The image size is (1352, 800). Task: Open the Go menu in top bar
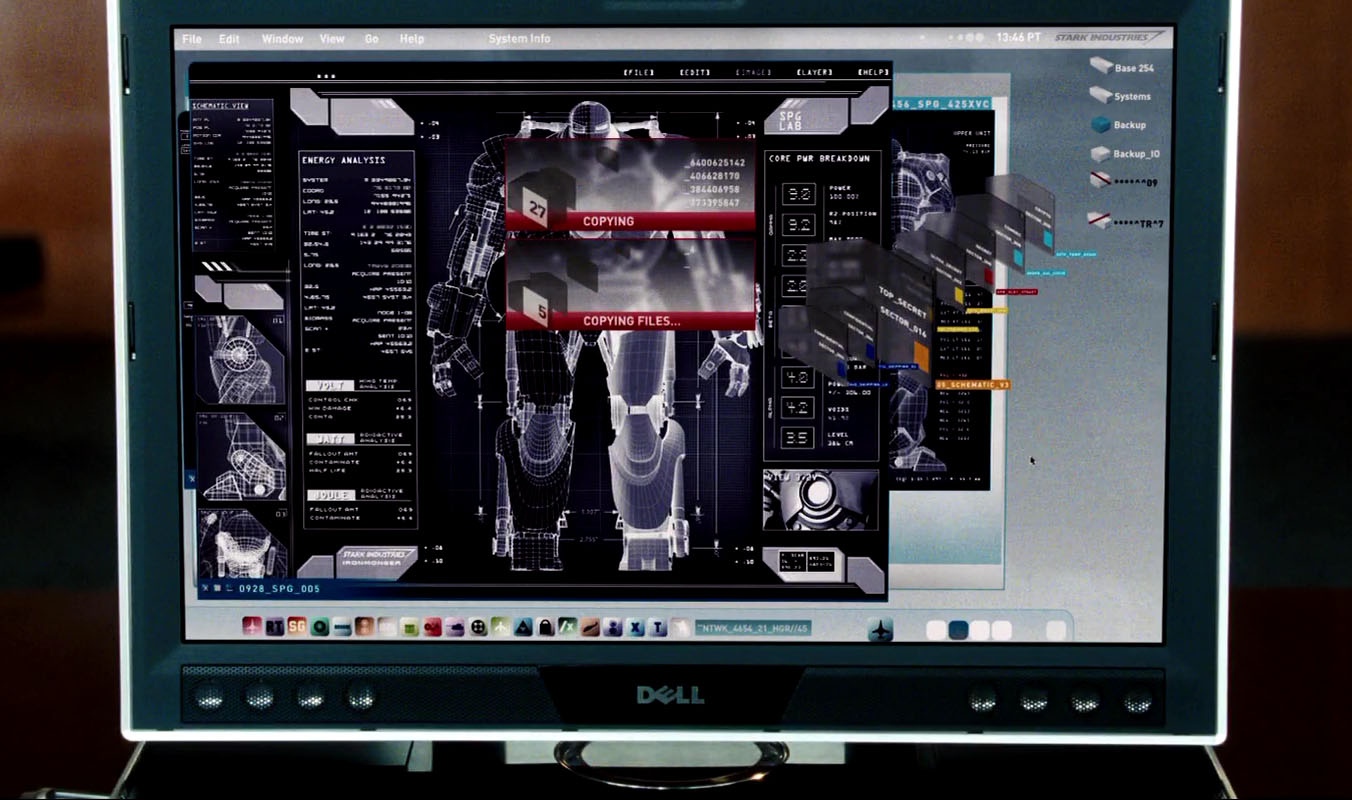click(371, 39)
